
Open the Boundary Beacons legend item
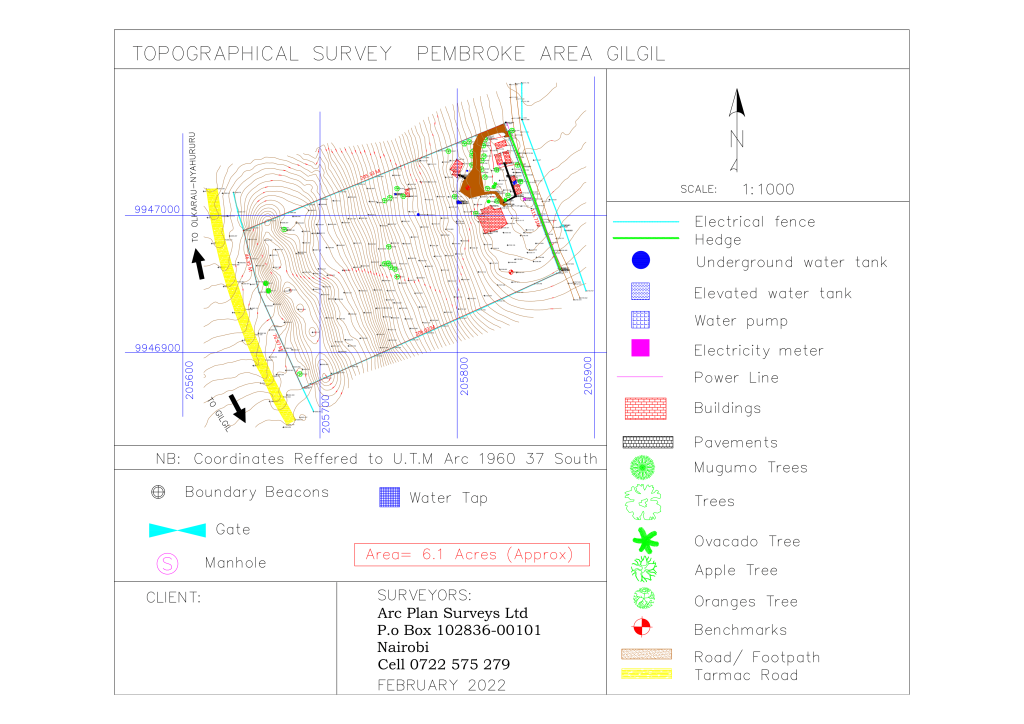[158, 492]
